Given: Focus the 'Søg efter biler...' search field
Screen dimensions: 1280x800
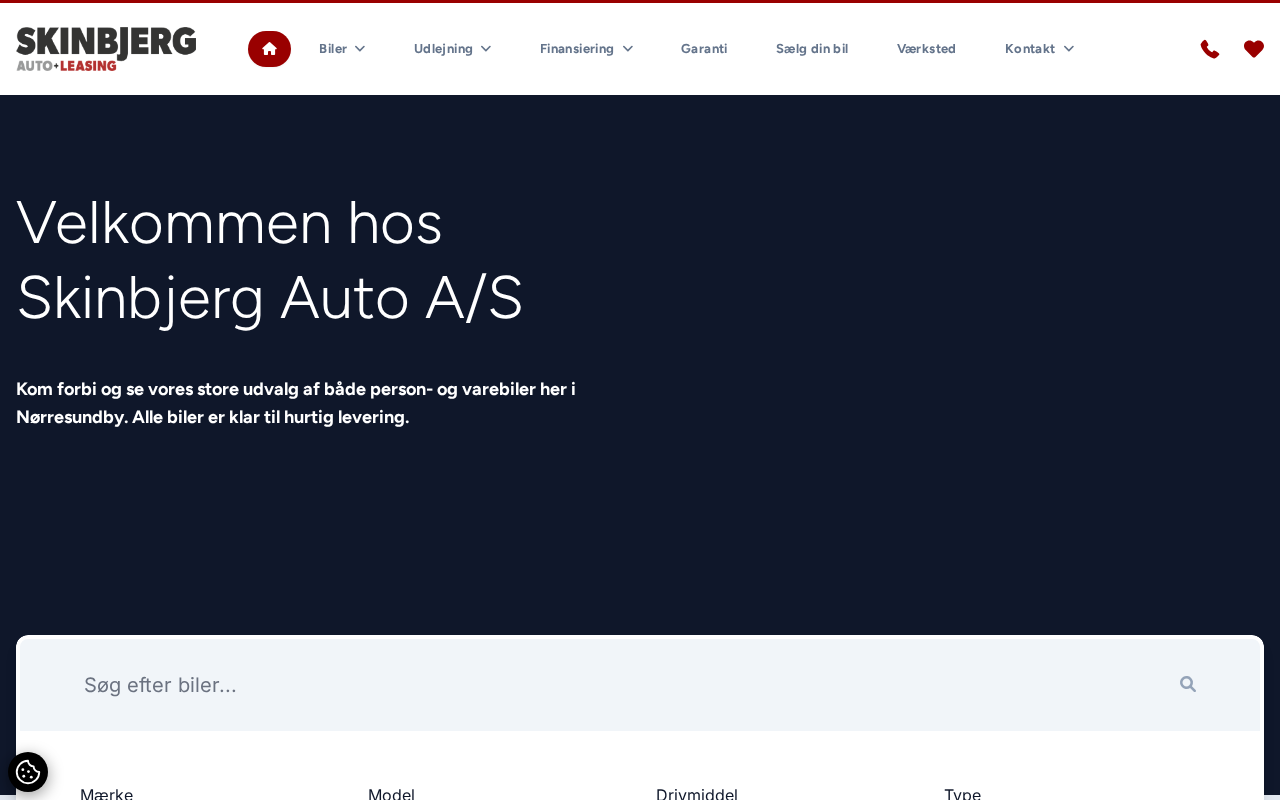Looking at the screenshot, I should (x=600, y=685).
